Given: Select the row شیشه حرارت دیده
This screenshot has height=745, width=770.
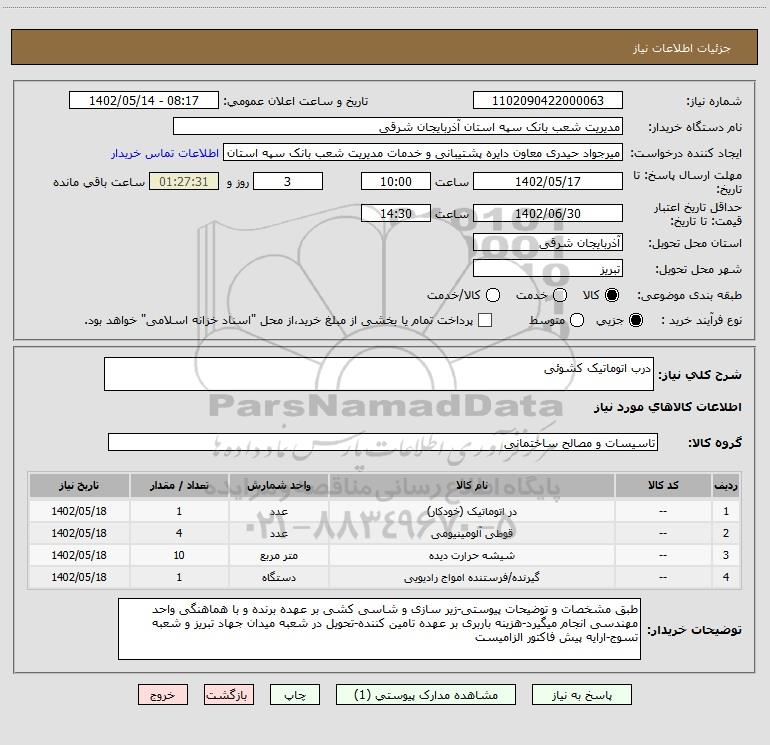Looking at the screenshot, I should [385, 555].
